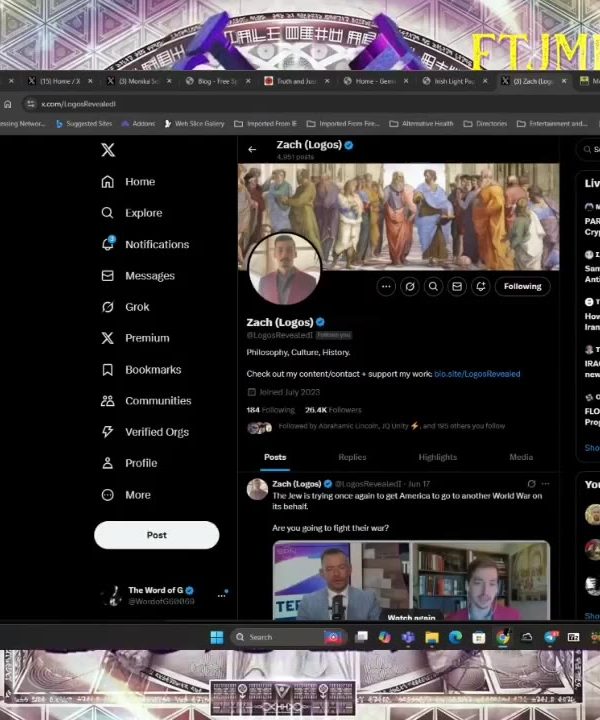
Task: Open Premium in the sidebar
Action: click(x=135, y=338)
